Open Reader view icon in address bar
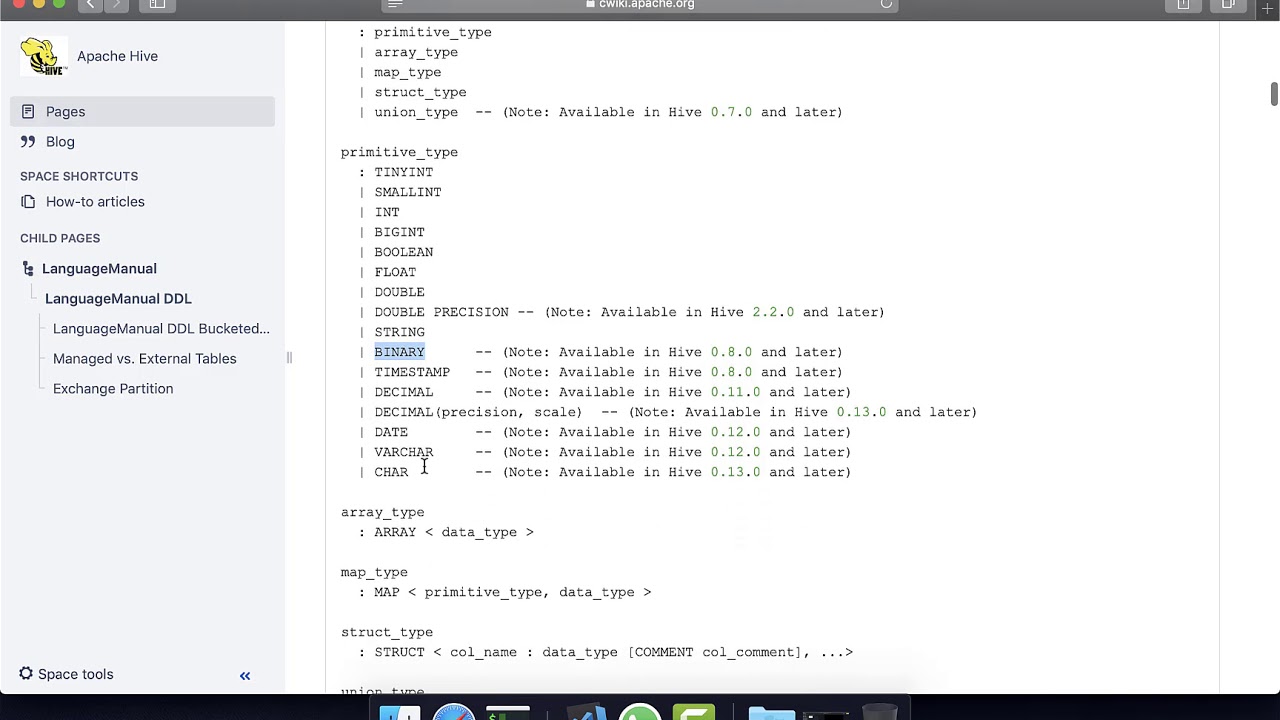 pos(395,5)
